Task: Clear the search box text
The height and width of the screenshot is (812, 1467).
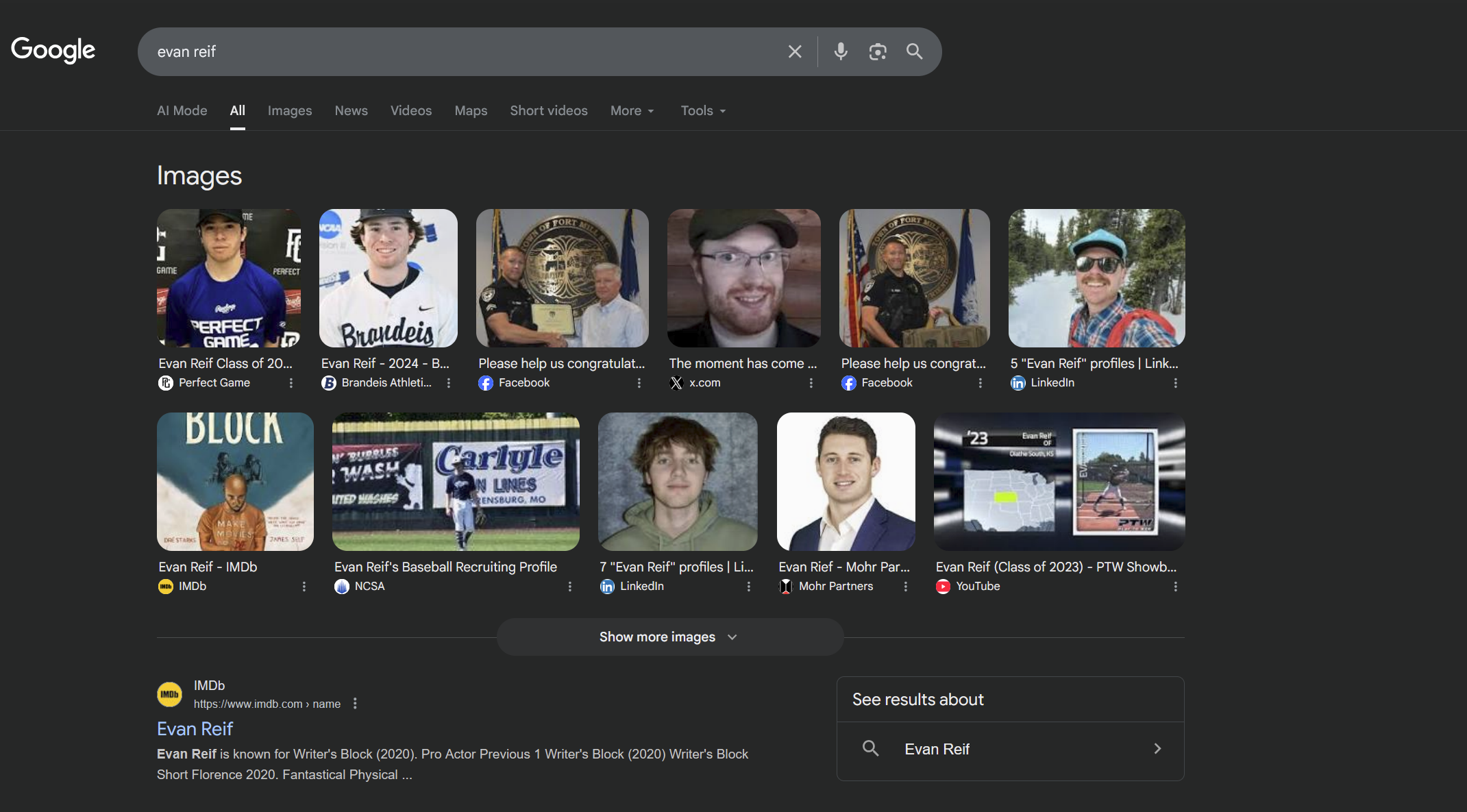Action: 795,51
